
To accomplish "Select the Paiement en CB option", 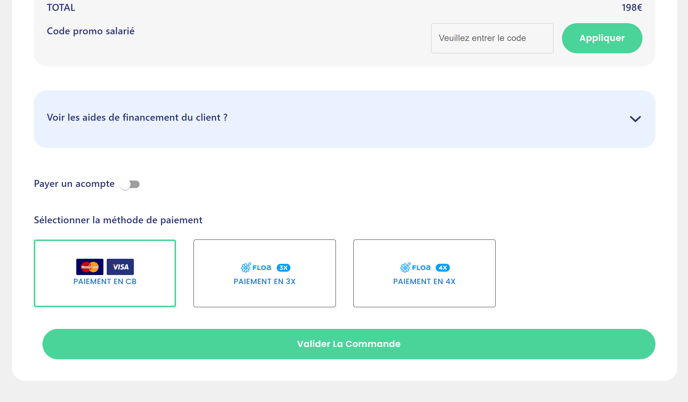I will (105, 273).
